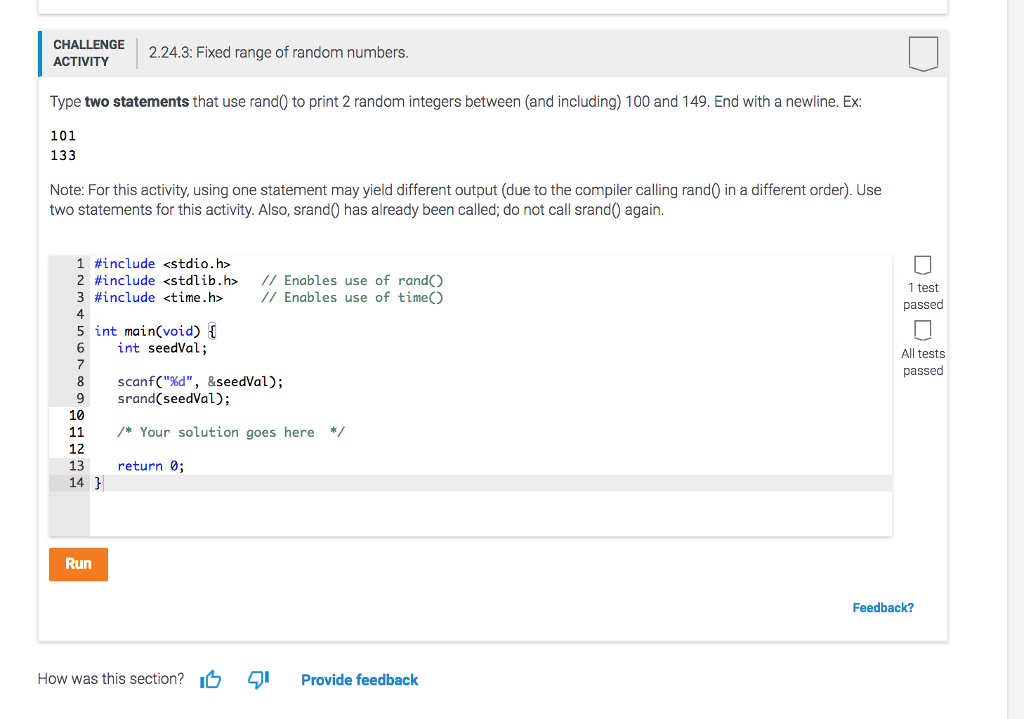Screen dimensions: 1024x719
Task: Give this section a thumbs down
Action: (257, 679)
